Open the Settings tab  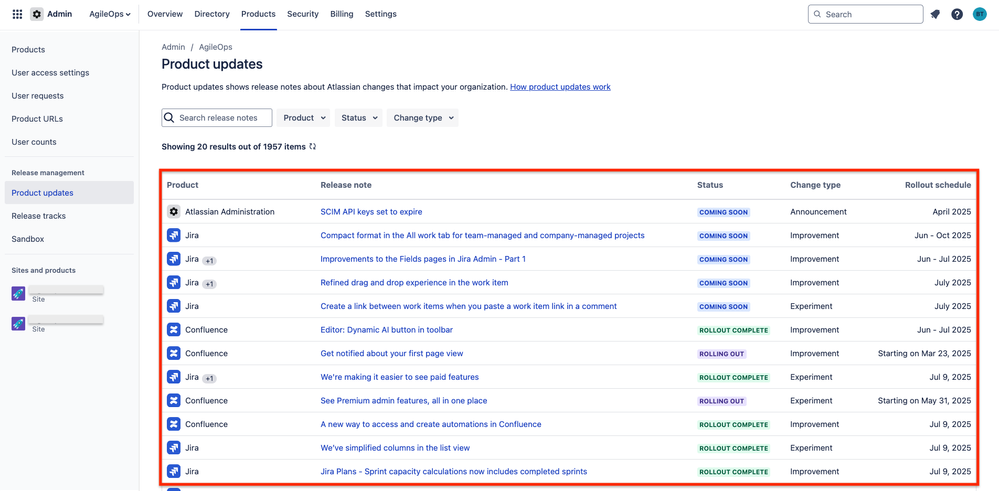click(380, 14)
